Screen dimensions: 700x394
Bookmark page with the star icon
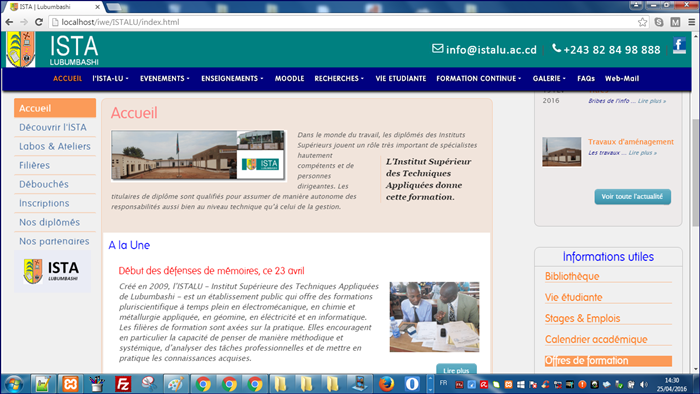642,22
